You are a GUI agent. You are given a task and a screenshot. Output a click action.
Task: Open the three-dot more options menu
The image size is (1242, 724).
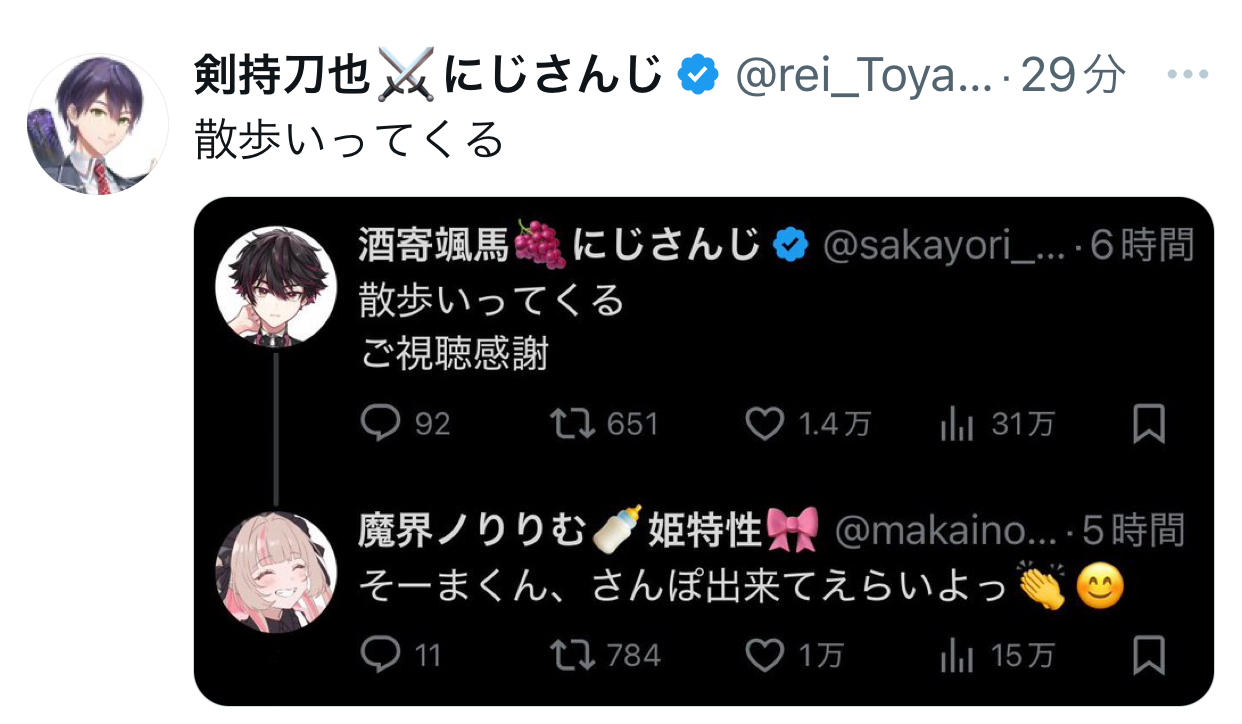pos(1189,75)
